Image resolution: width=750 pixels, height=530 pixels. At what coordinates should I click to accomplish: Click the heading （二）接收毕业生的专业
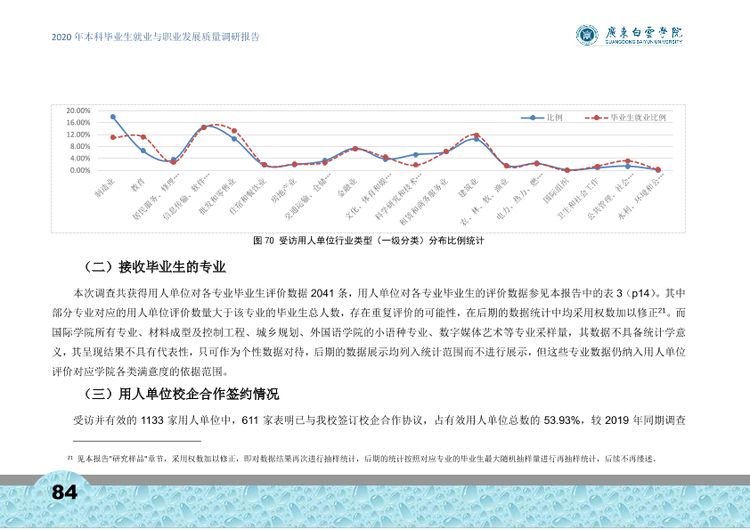pos(152,267)
